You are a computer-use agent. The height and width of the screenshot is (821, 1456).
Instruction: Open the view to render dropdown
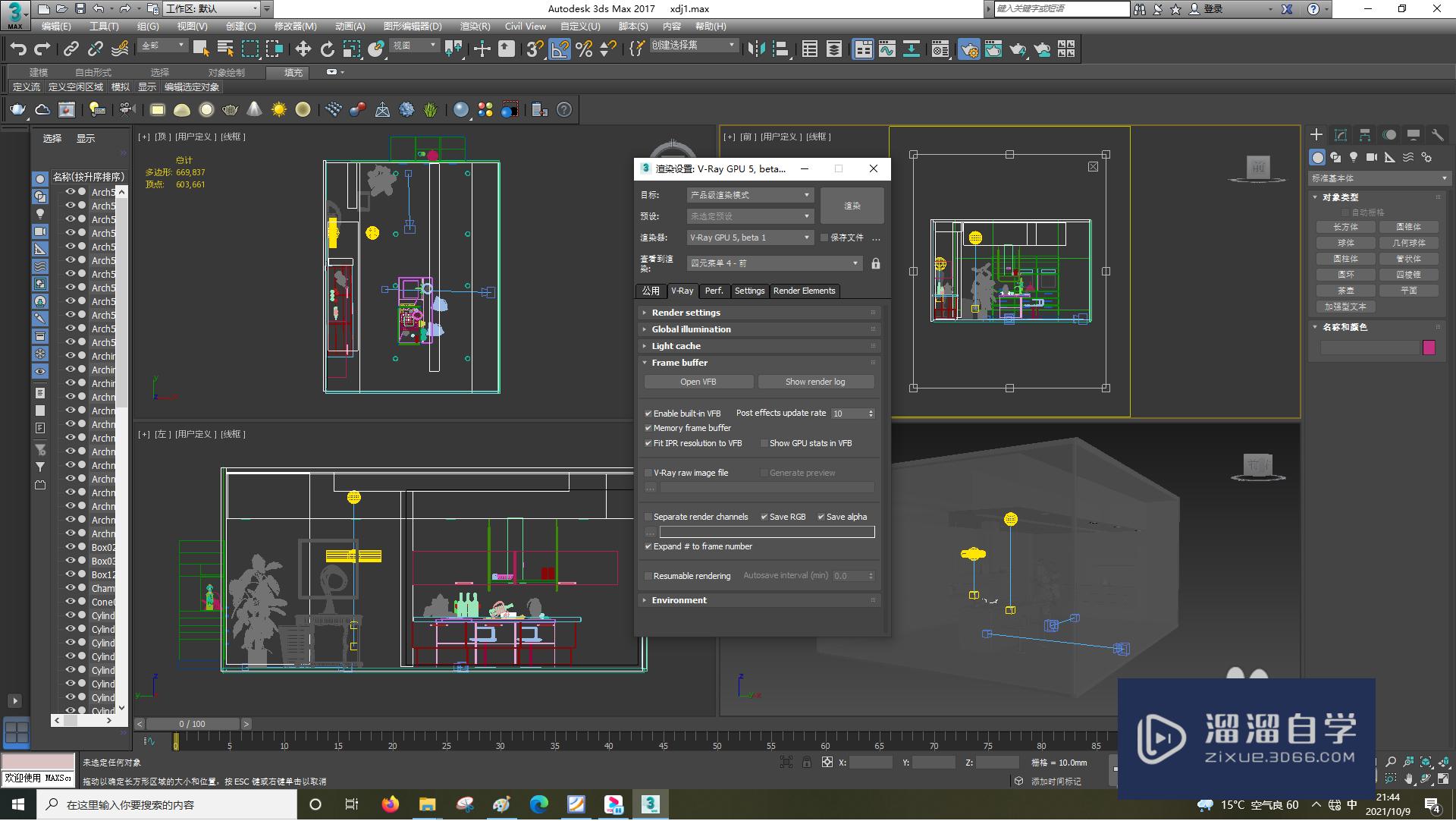point(775,263)
